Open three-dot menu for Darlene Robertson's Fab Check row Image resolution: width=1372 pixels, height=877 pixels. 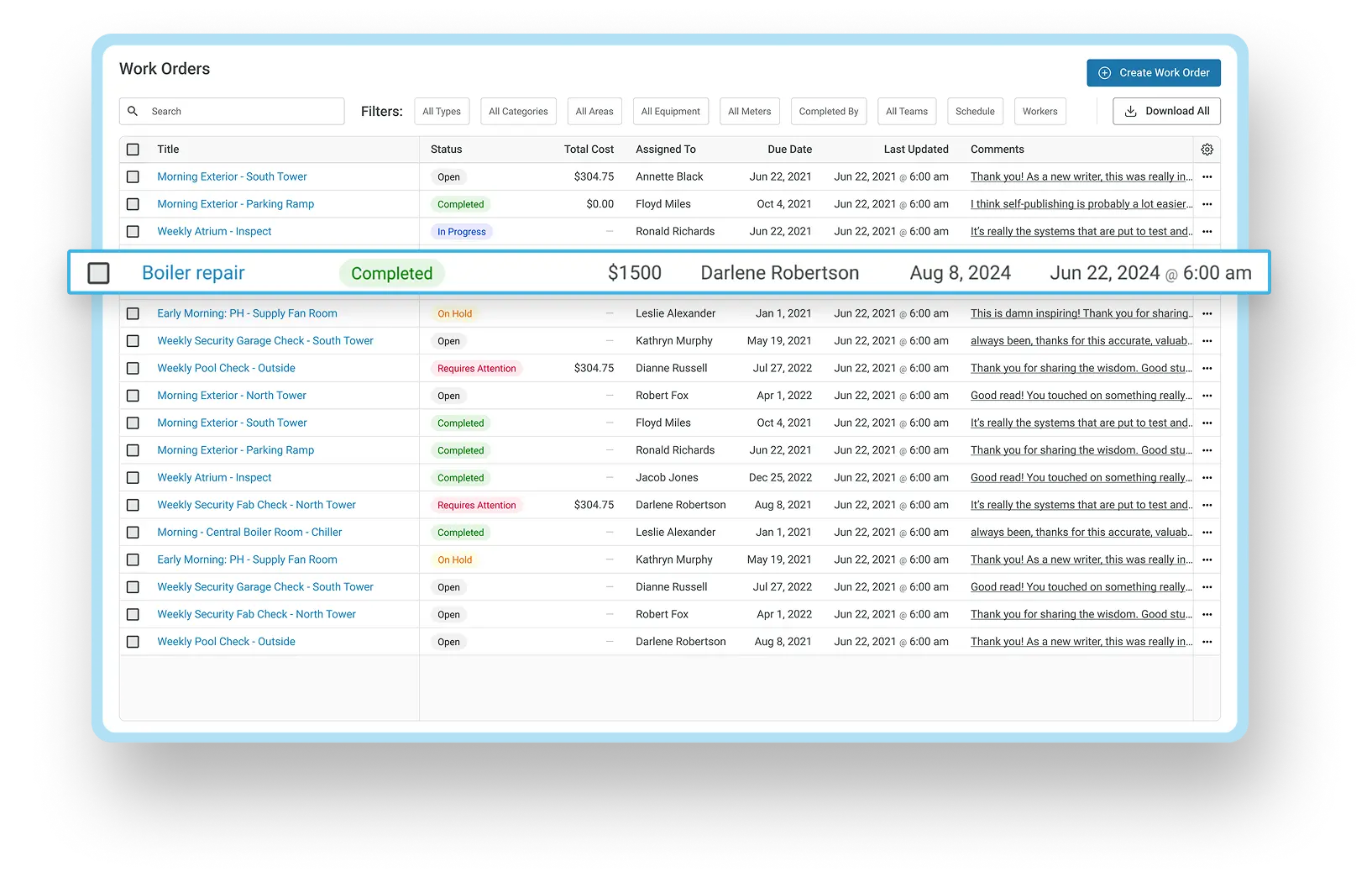1207,506
